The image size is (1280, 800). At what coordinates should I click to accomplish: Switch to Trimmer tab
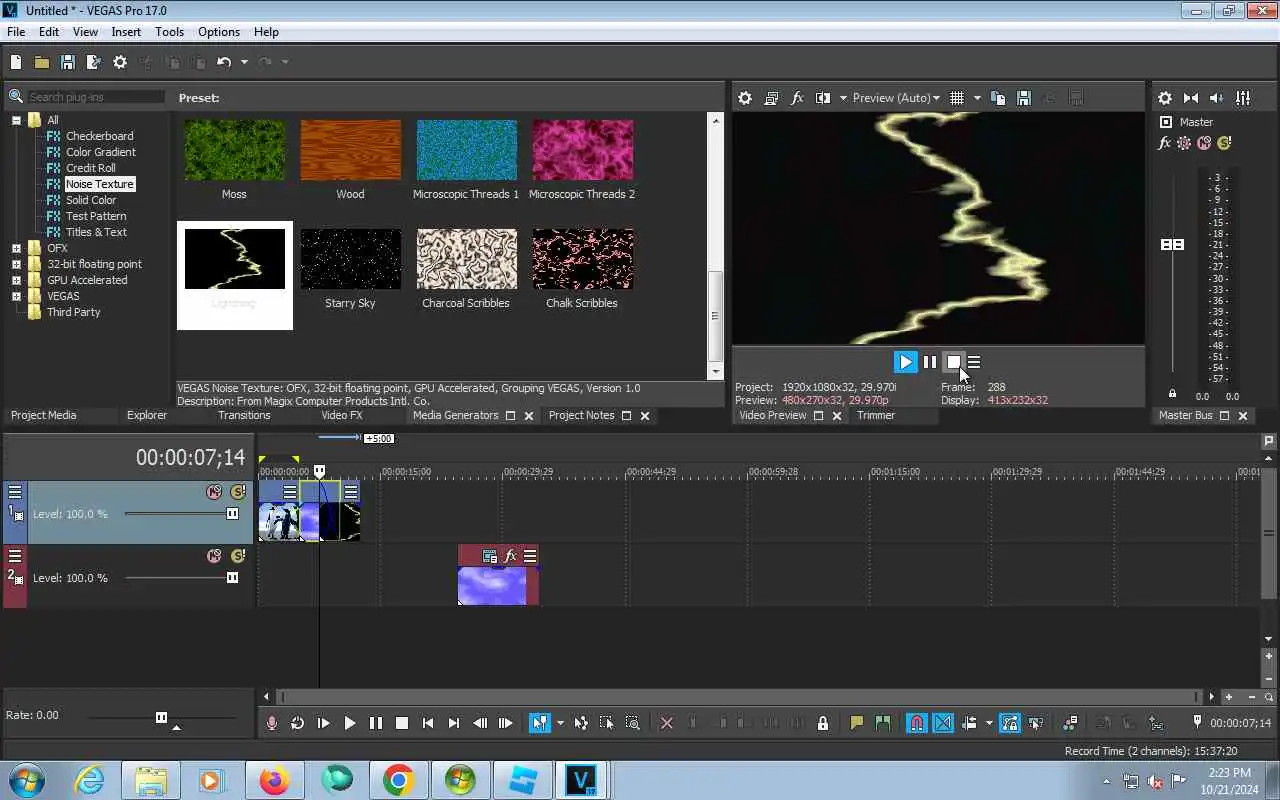click(876, 415)
